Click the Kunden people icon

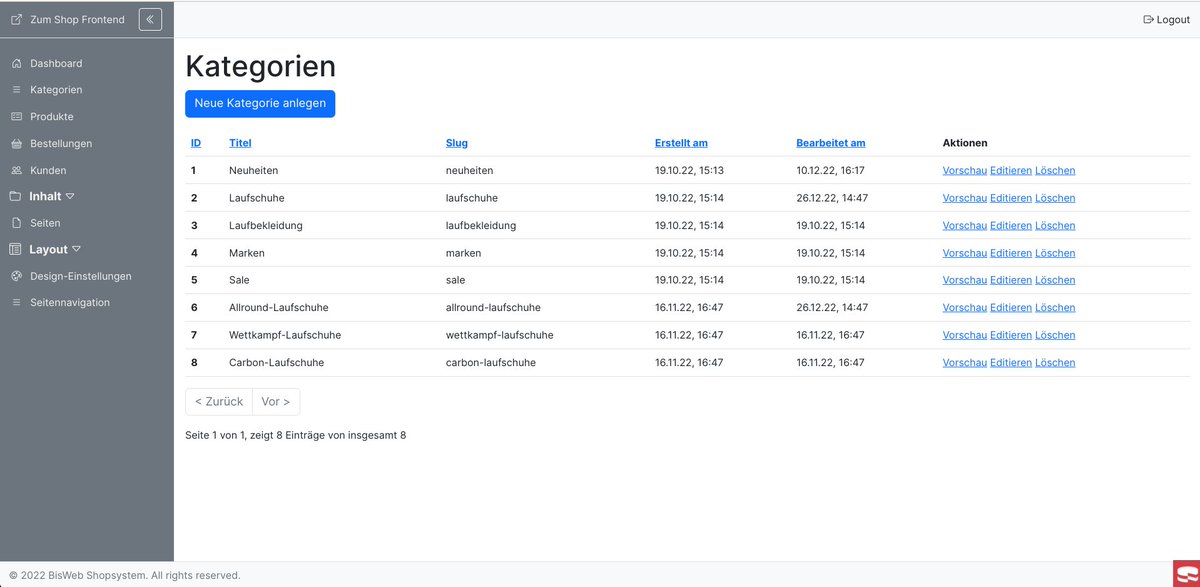point(16,170)
